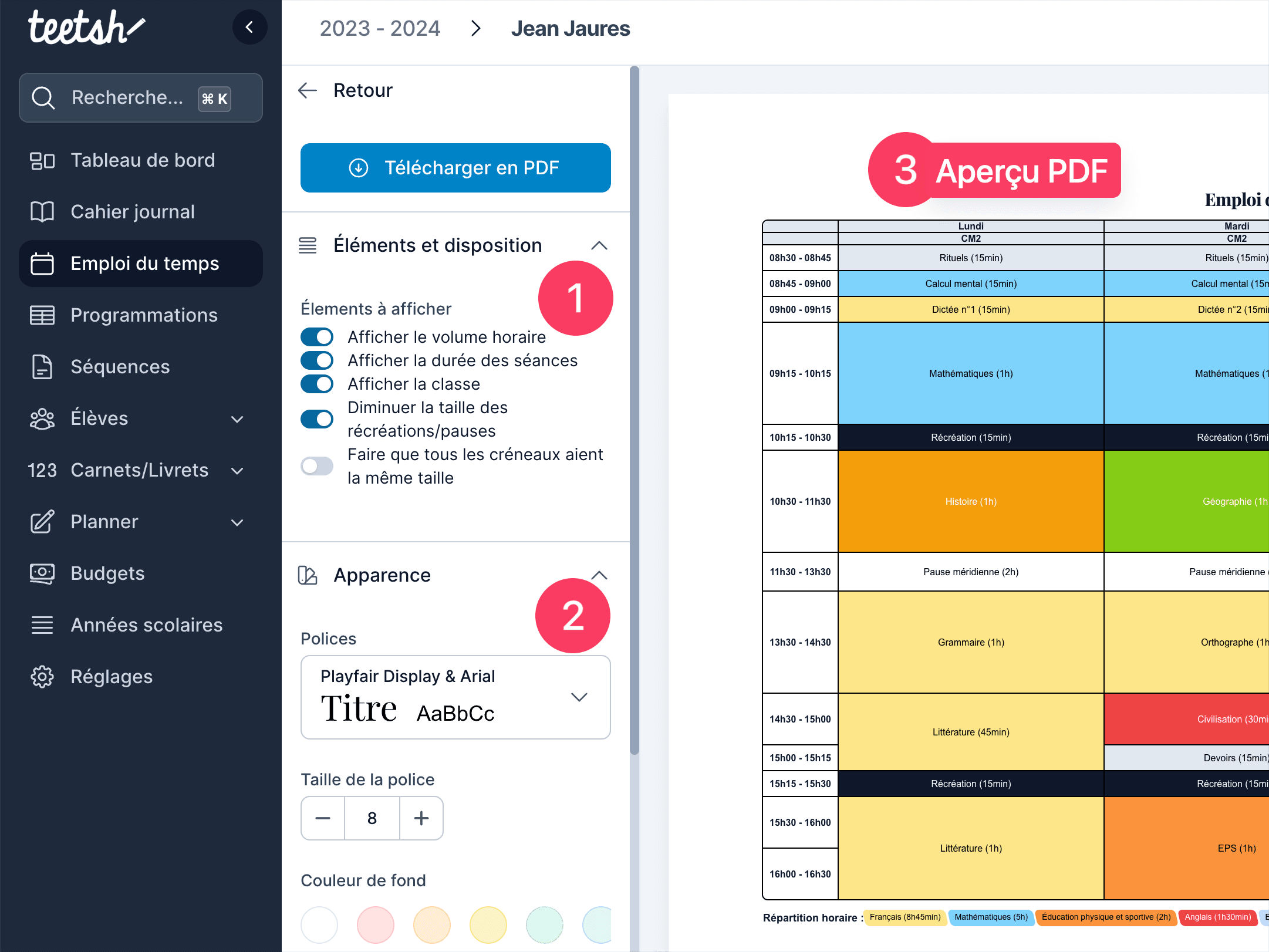Open Budgets section

click(141, 573)
